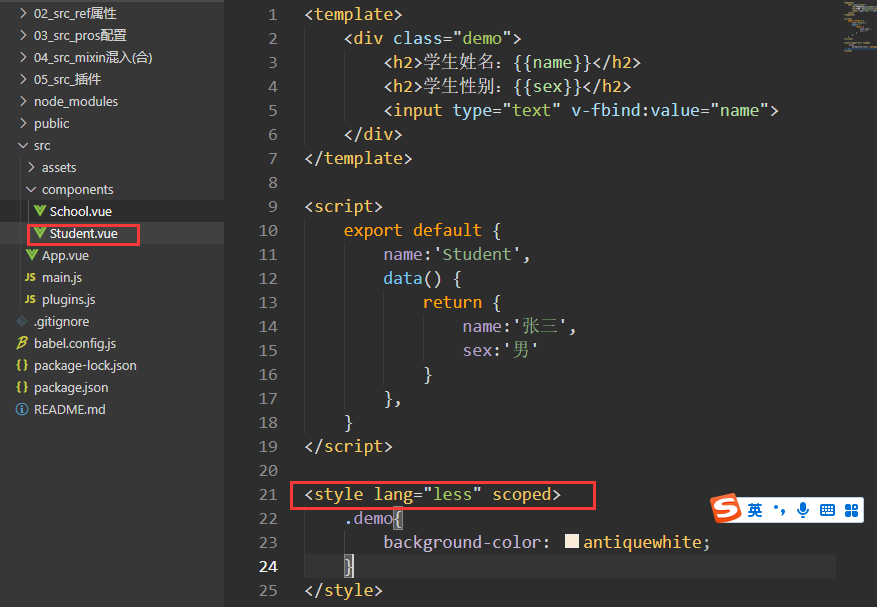877x607 pixels.
Task: Expand the 05_src_插件 folder chevron
Action: coord(23,79)
